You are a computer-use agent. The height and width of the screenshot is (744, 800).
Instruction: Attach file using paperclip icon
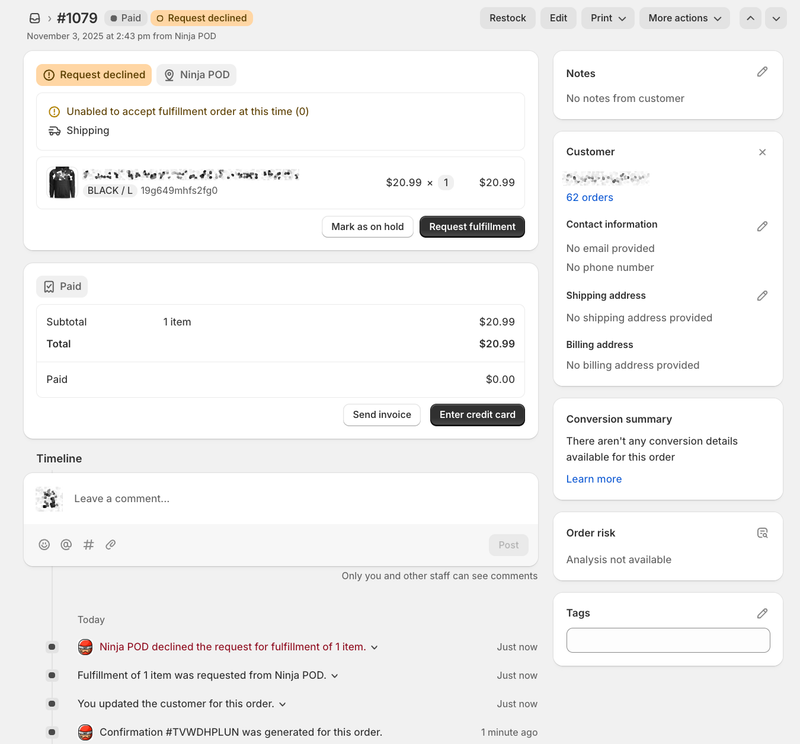click(x=111, y=545)
